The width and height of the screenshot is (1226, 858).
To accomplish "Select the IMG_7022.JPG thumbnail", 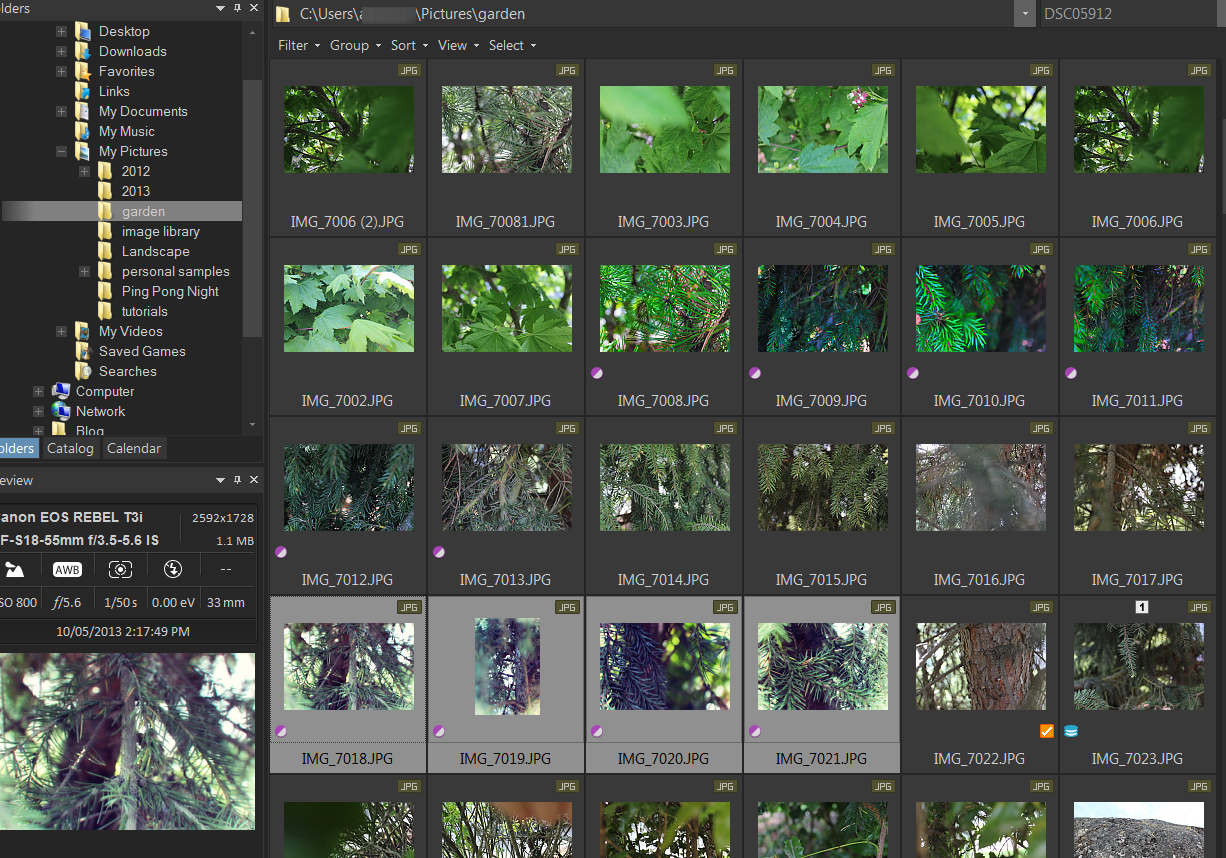I will click(980, 667).
